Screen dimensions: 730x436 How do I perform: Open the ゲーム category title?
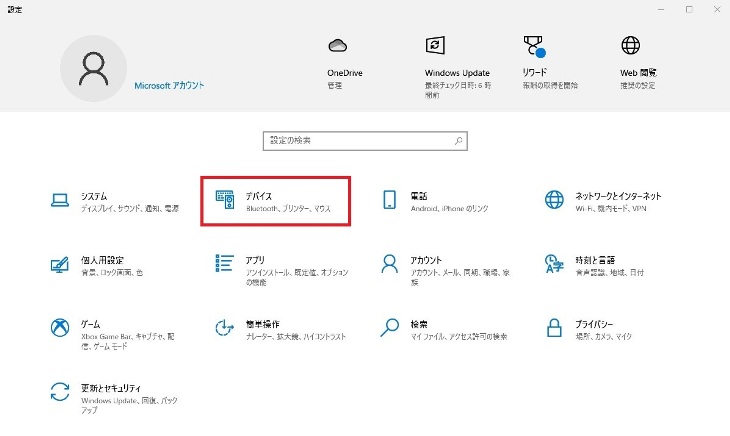(90, 323)
